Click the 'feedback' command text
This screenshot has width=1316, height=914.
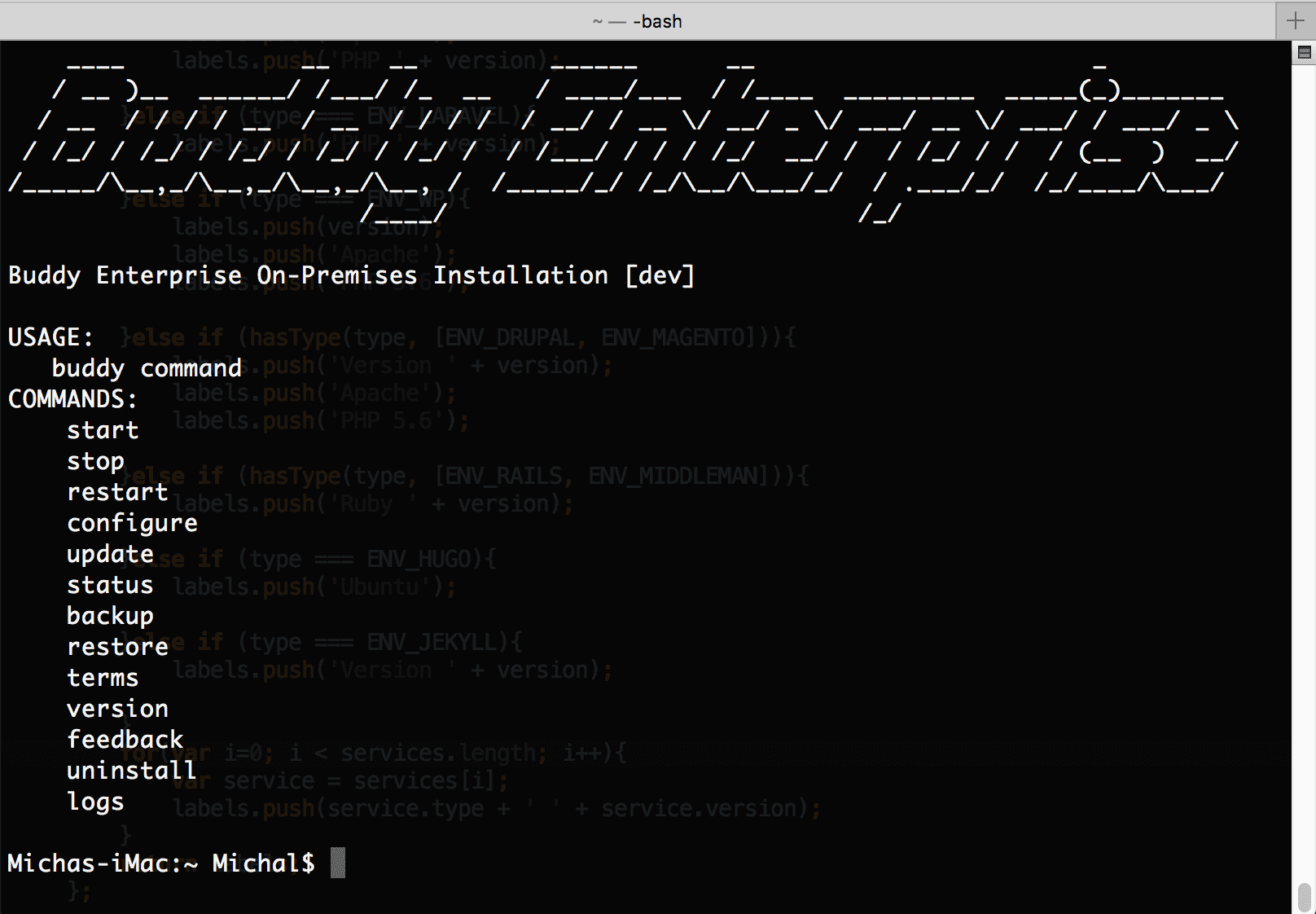point(125,740)
